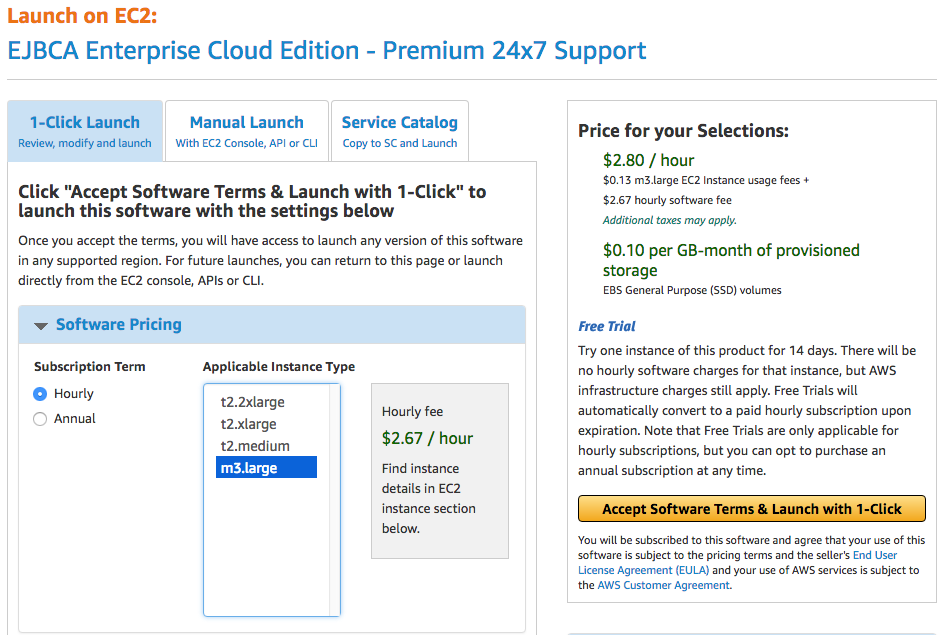The width and height of the screenshot is (942, 635).
Task: Click the $2.67 / hour fee text
Action: click(x=427, y=438)
